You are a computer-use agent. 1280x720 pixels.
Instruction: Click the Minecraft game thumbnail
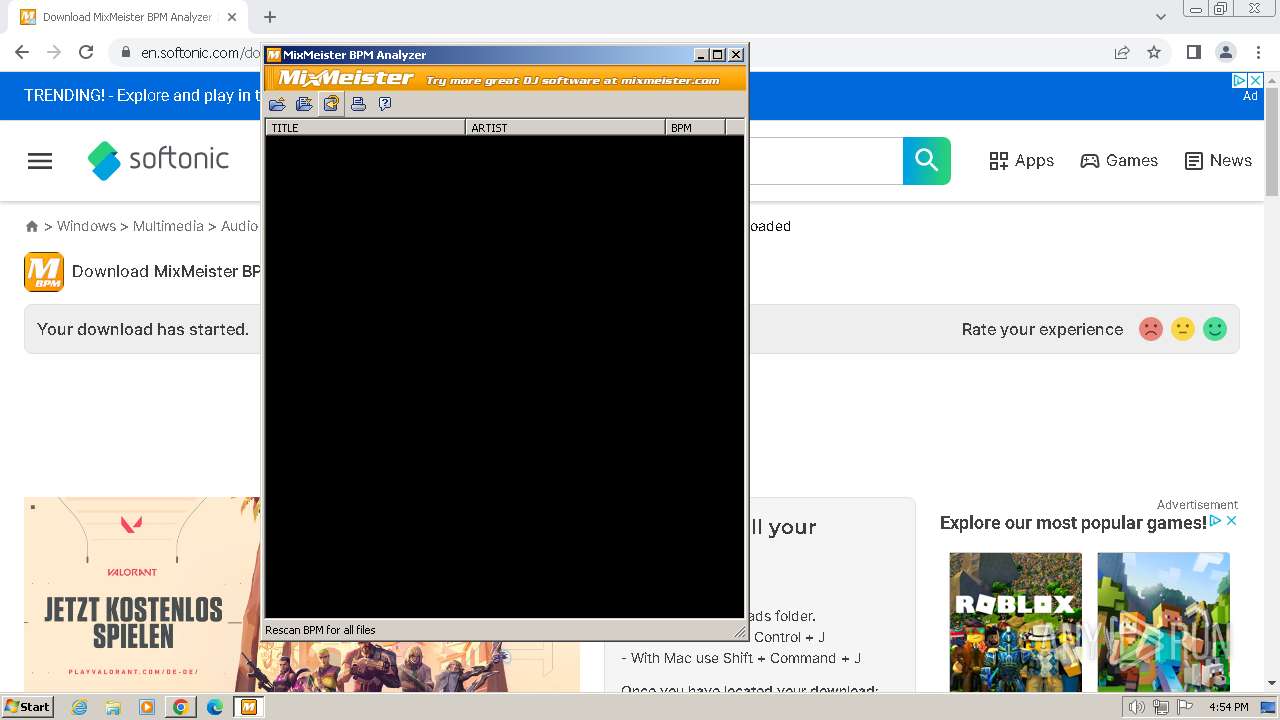coord(1164,622)
